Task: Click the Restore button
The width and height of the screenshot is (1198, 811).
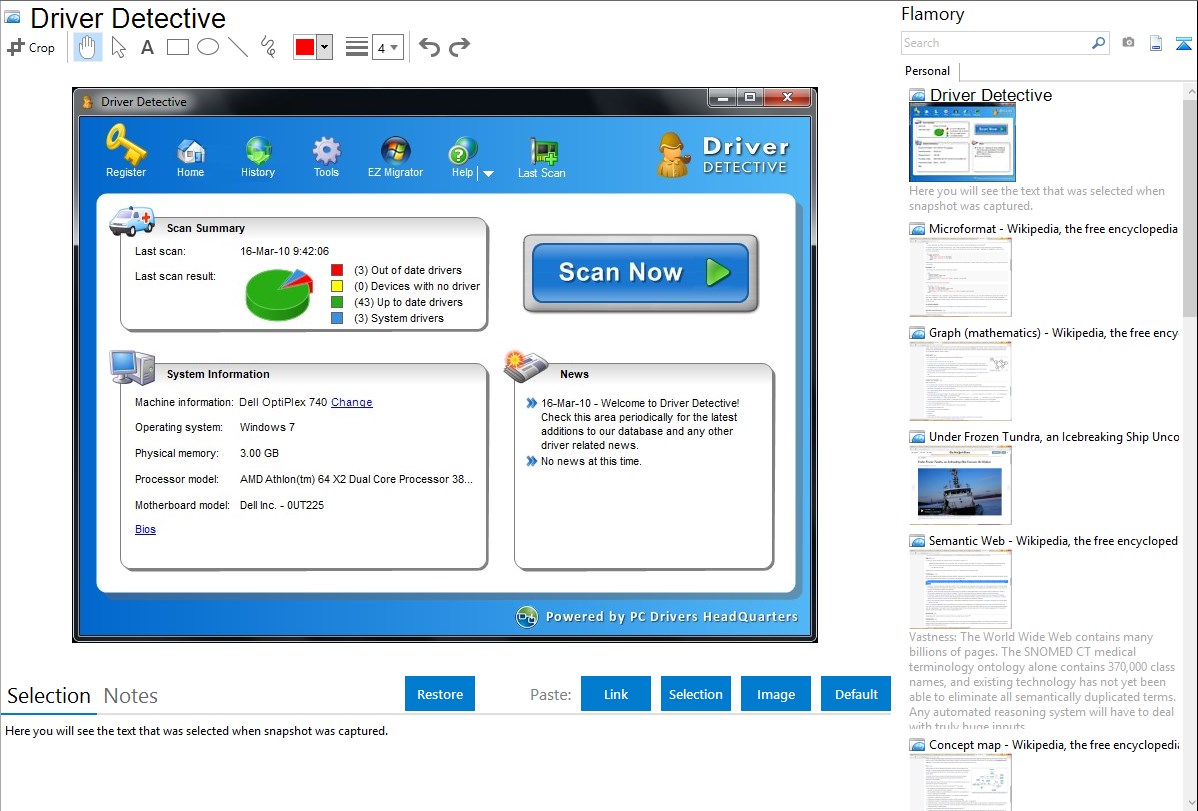Action: click(440, 693)
